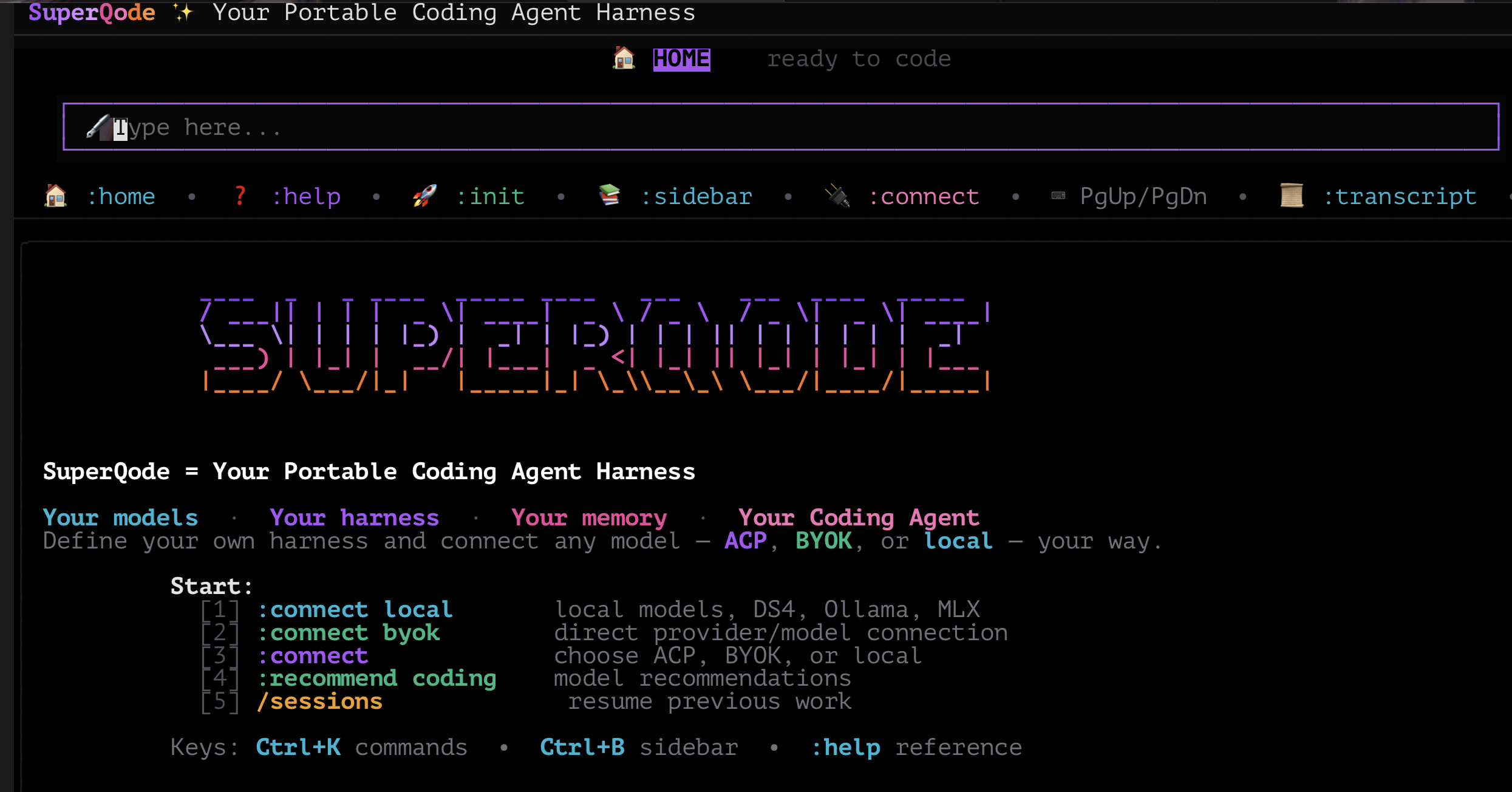
Task: Select the ':recommend coding' start option
Action: point(376,678)
